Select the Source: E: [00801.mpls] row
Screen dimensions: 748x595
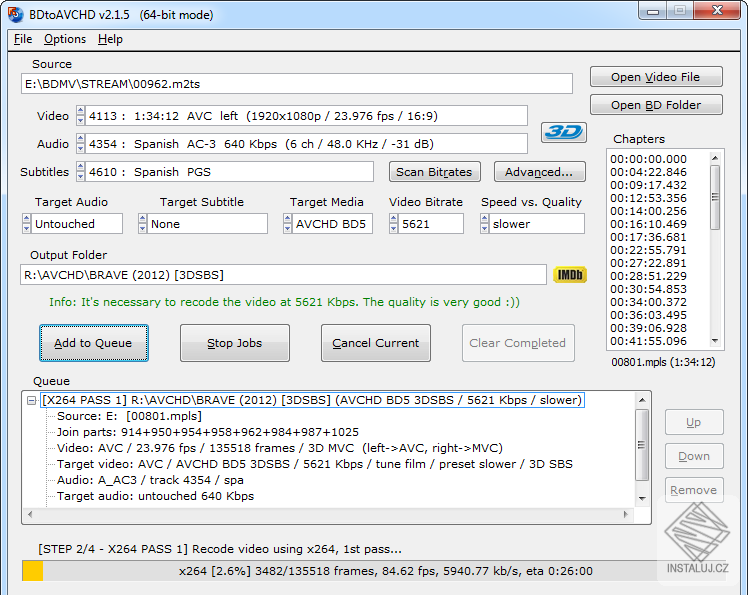click(x=129, y=416)
